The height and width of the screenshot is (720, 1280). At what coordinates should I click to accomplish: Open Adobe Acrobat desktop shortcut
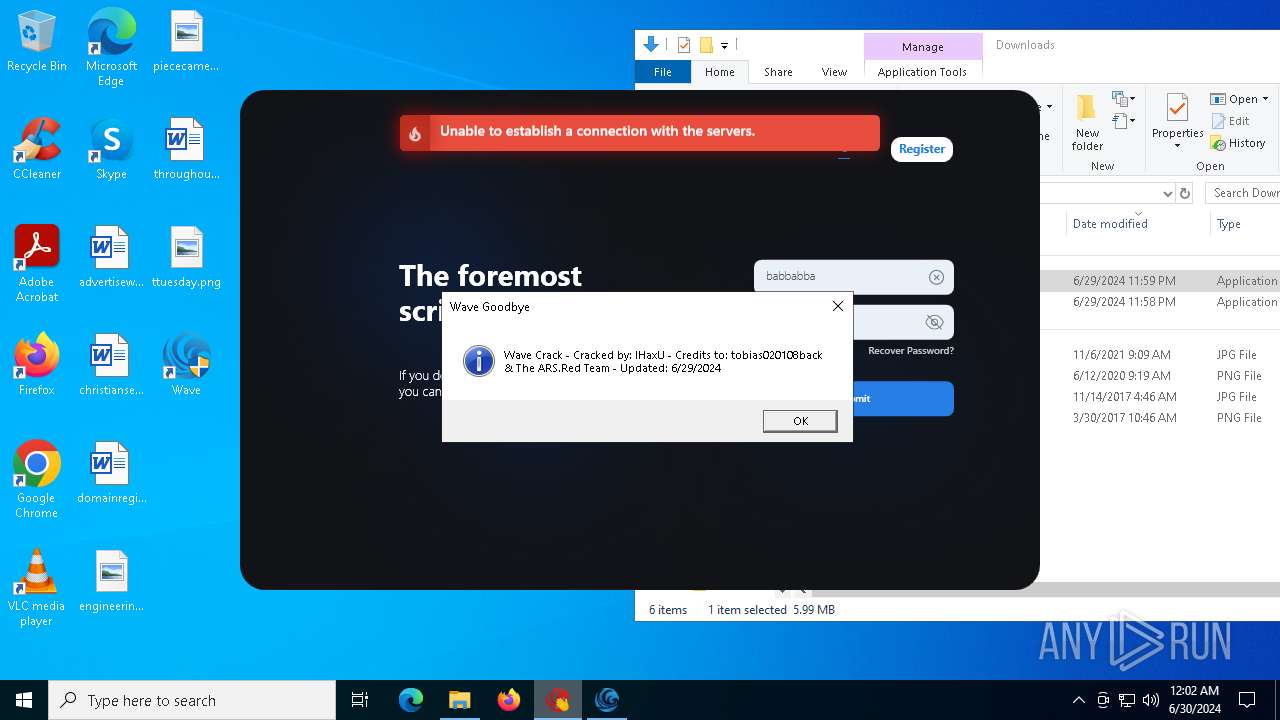pyautogui.click(x=37, y=264)
